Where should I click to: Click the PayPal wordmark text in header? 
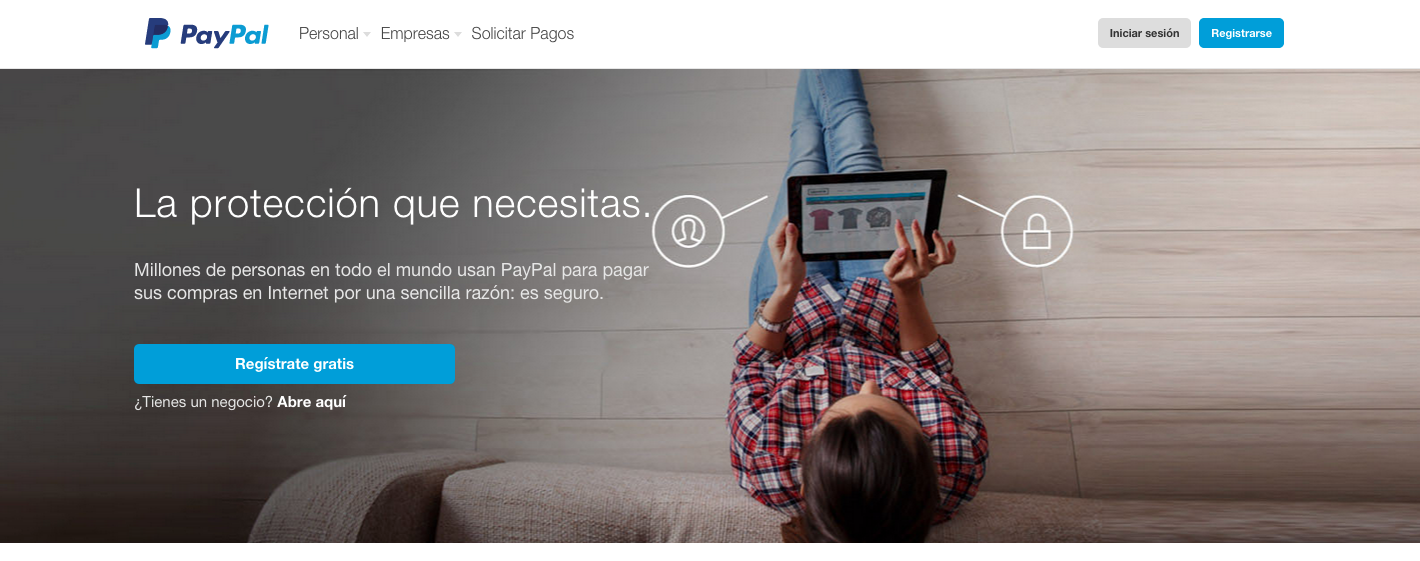pos(224,35)
